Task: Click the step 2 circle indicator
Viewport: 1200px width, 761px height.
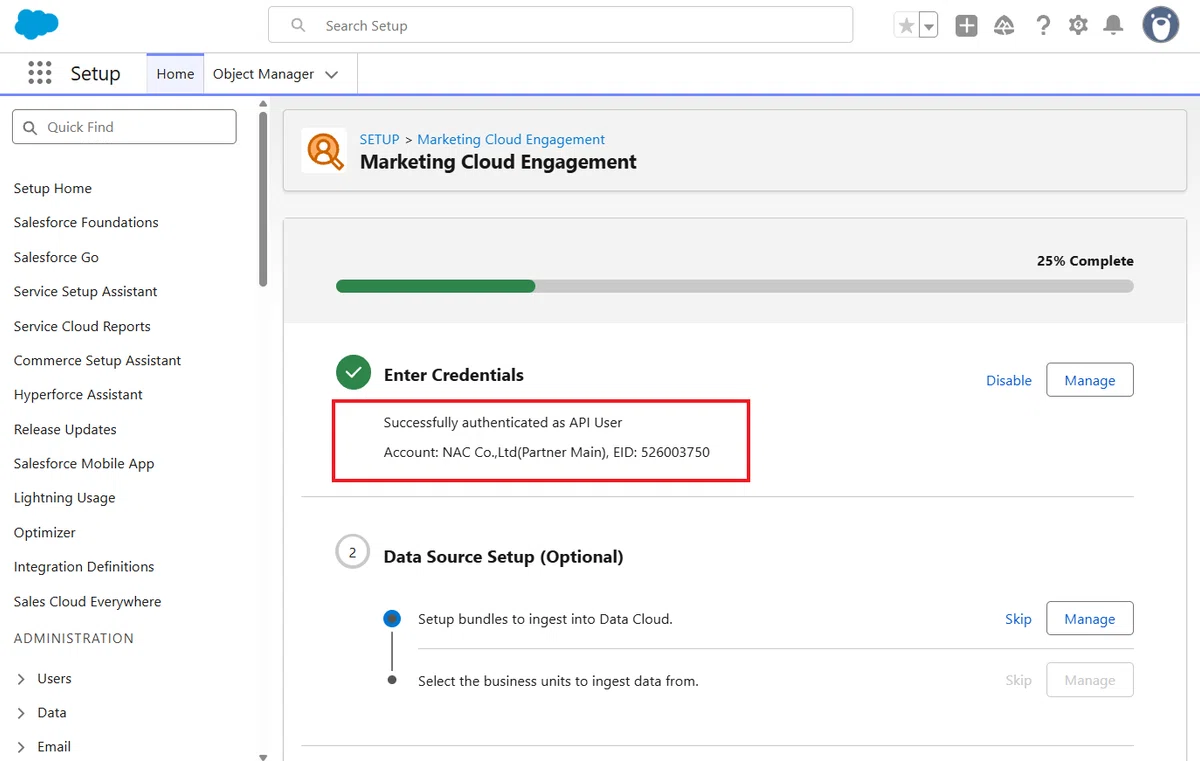Action: (x=352, y=552)
